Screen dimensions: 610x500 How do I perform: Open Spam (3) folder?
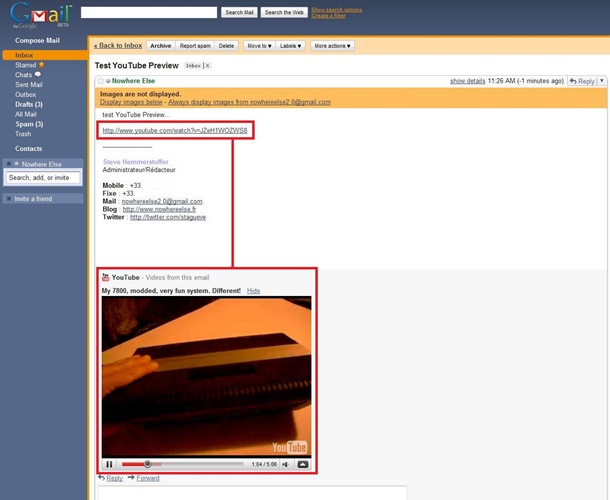29,124
